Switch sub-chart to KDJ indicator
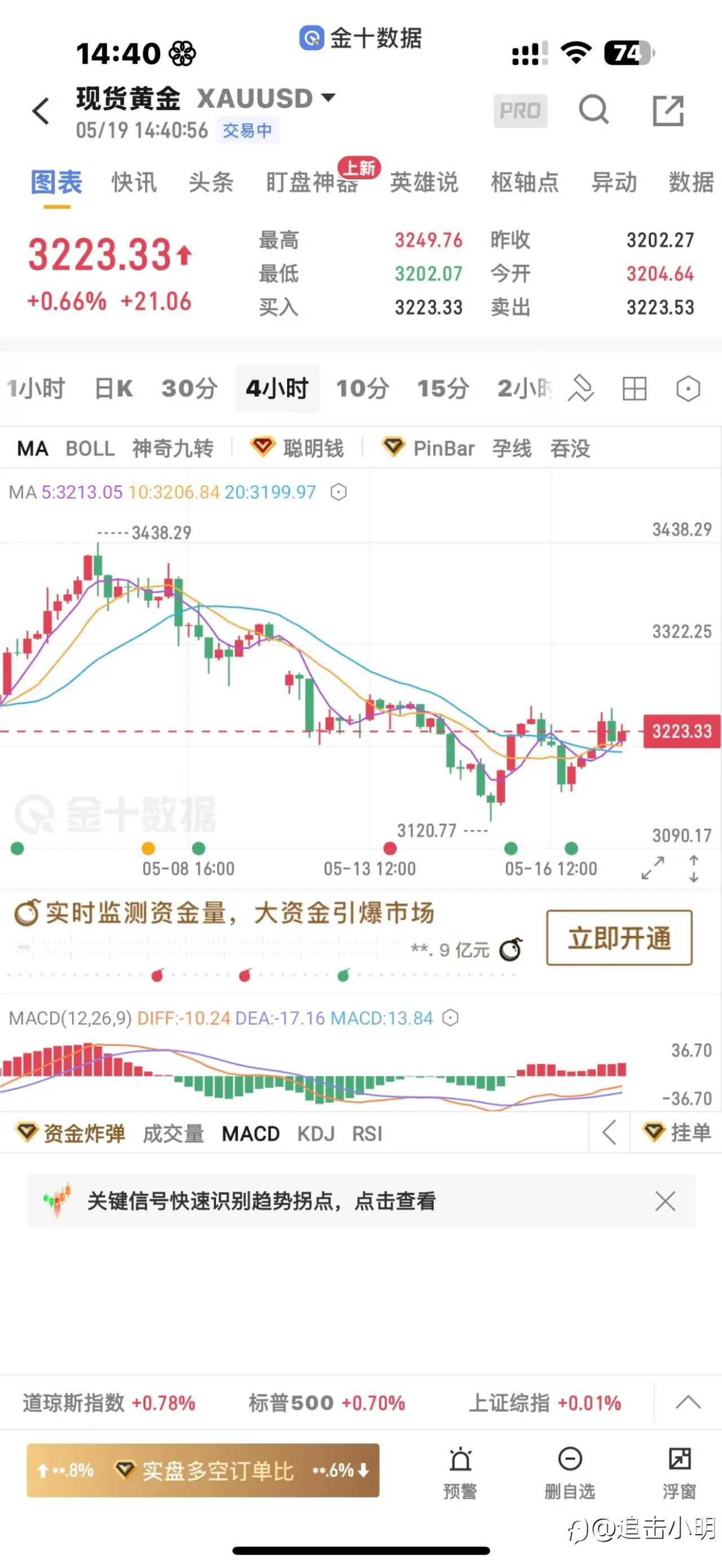The height and width of the screenshot is (1568, 722). coord(316,1133)
